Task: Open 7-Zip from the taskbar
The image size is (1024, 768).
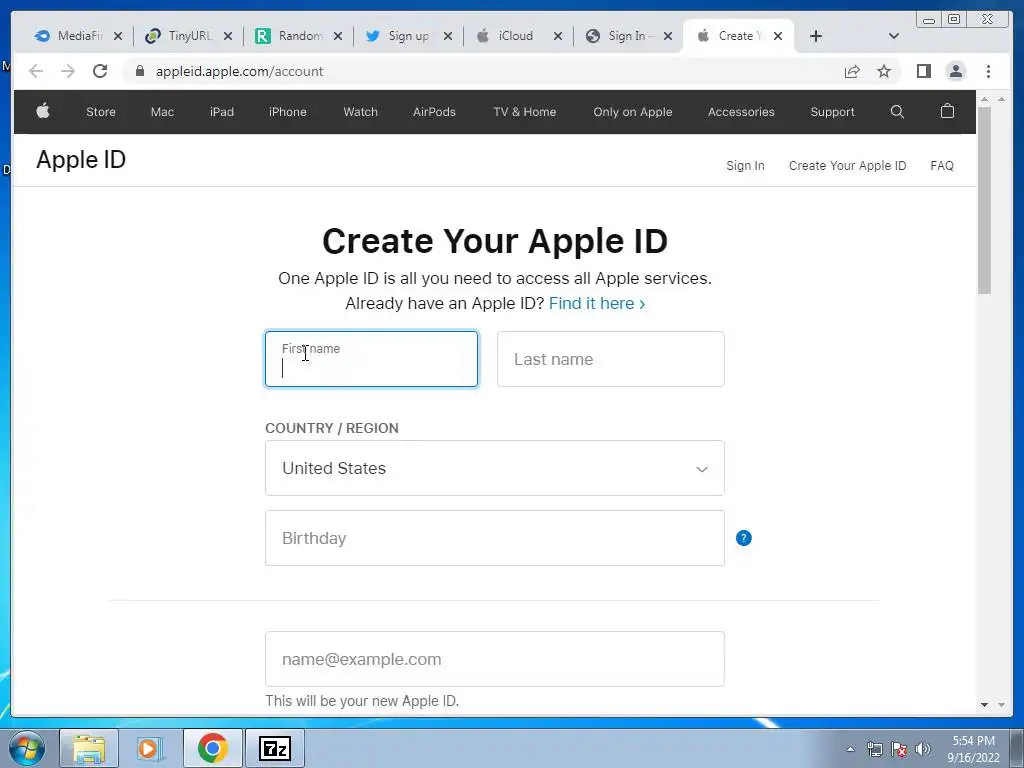Action: tap(274, 748)
